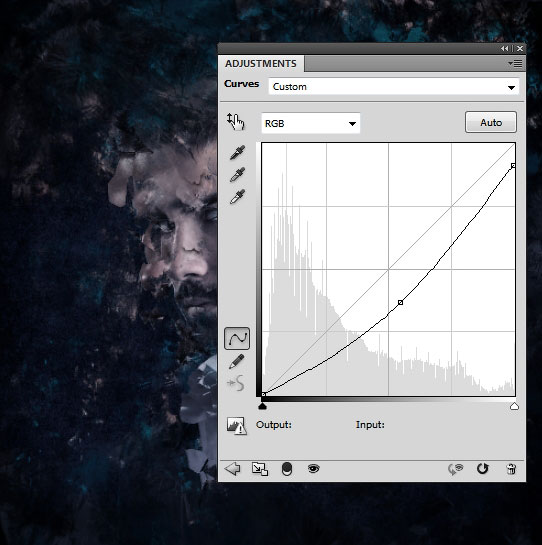This screenshot has width=542, height=545.
Task: Select the bottom-left curve control point
Action: [264, 394]
